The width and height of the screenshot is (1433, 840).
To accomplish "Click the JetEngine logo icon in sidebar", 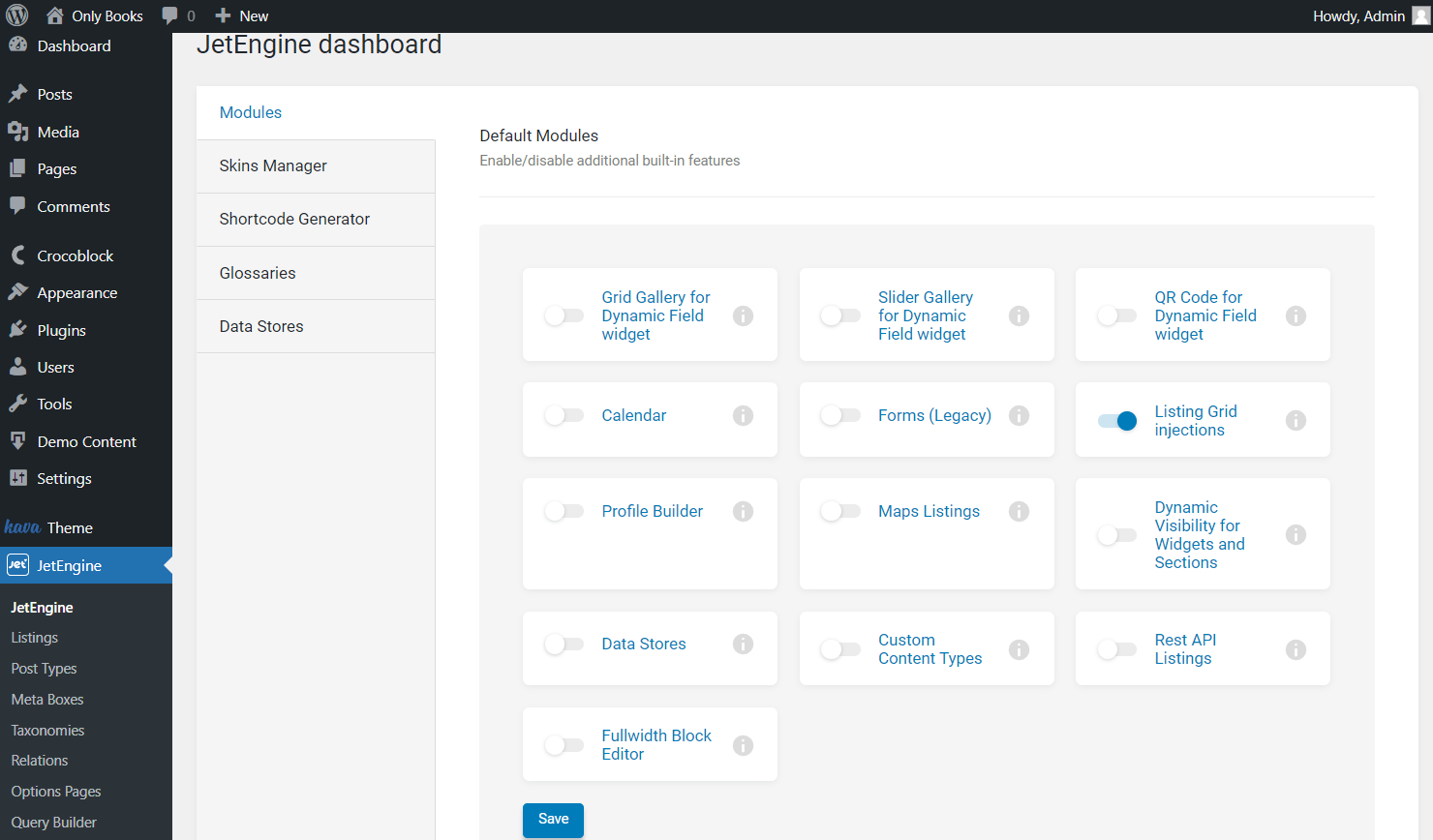I will [x=17, y=565].
